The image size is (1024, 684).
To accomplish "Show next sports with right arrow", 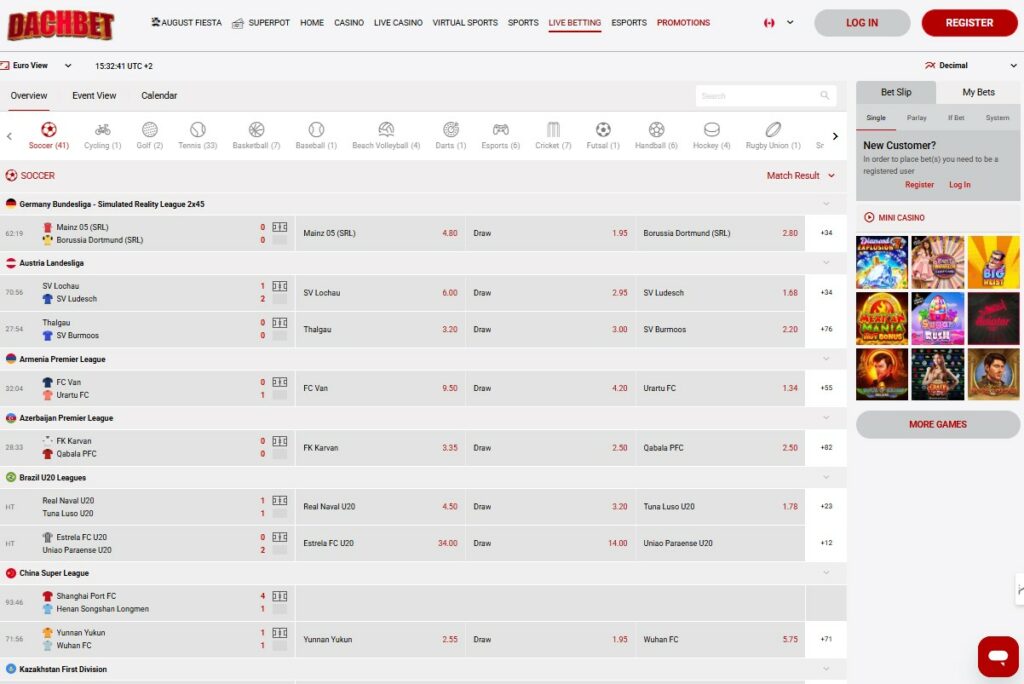I will (x=835, y=136).
